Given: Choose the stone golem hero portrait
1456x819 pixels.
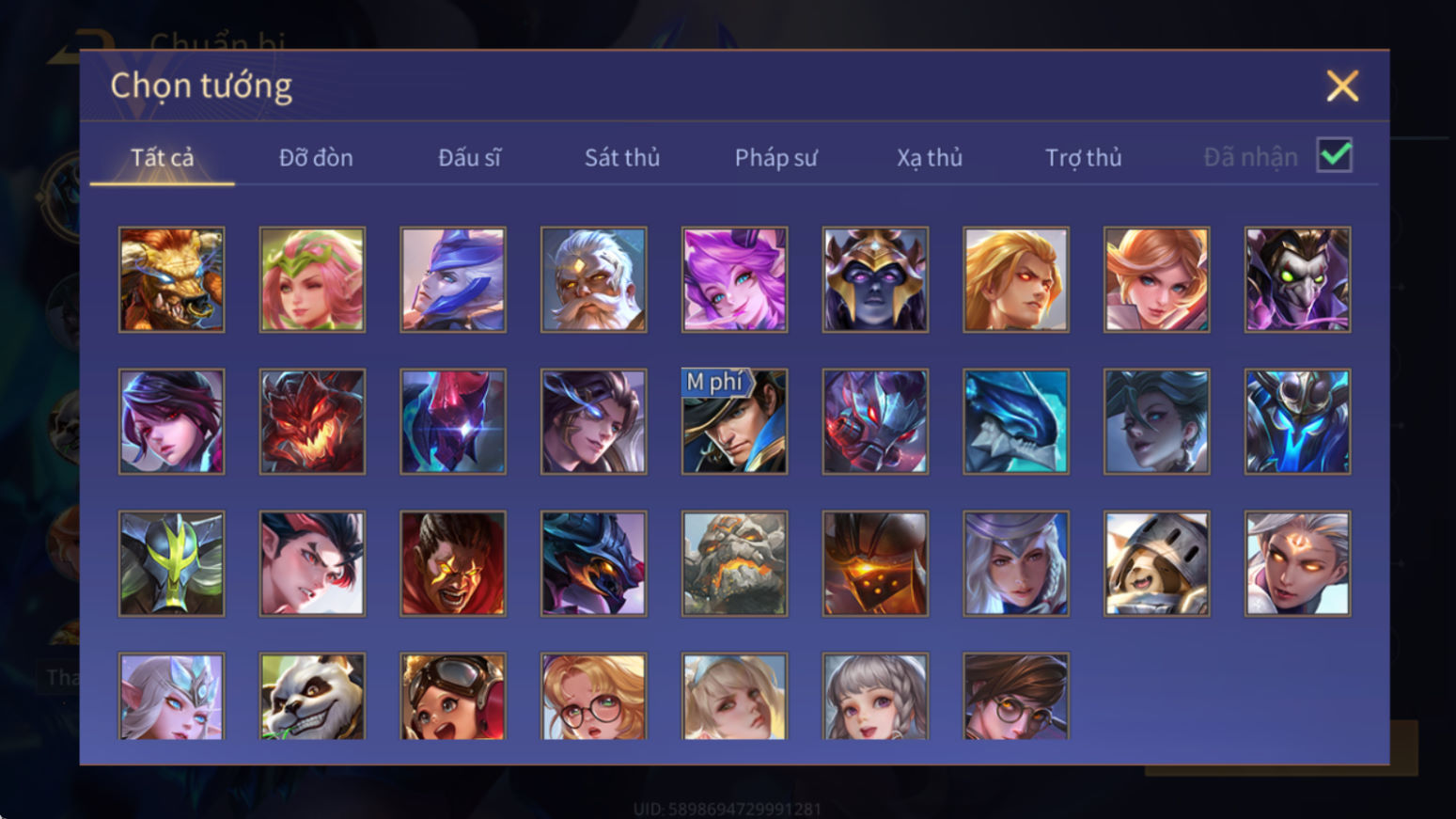Looking at the screenshot, I should tap(734, 563).
